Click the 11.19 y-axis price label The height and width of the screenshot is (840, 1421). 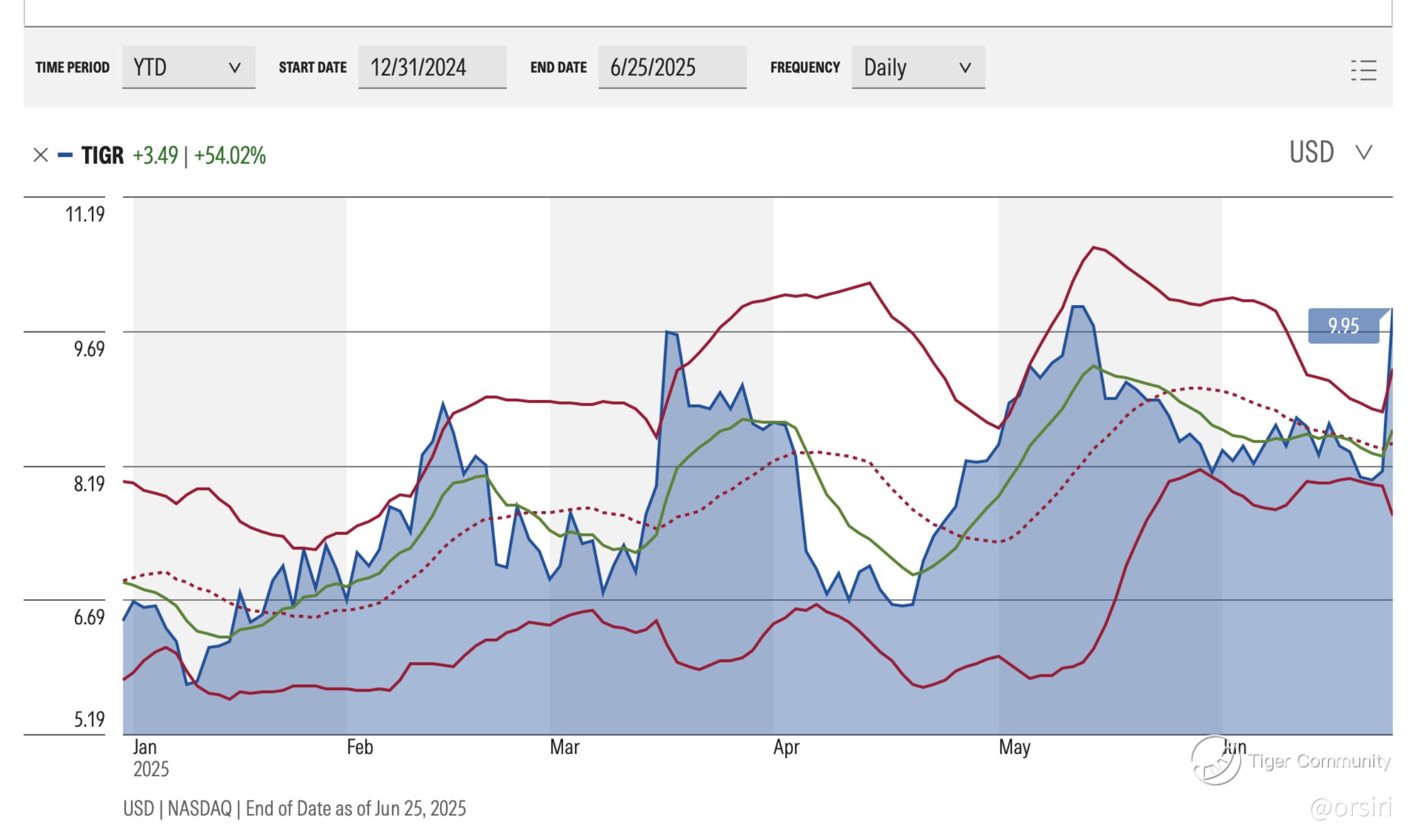coord(85,214)
